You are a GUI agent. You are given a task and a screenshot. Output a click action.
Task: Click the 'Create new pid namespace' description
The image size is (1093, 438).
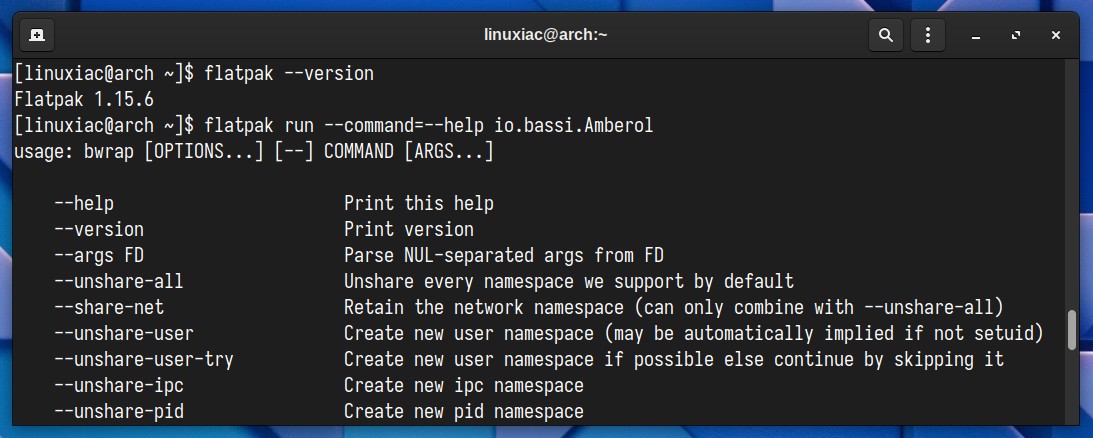point(464,412)
